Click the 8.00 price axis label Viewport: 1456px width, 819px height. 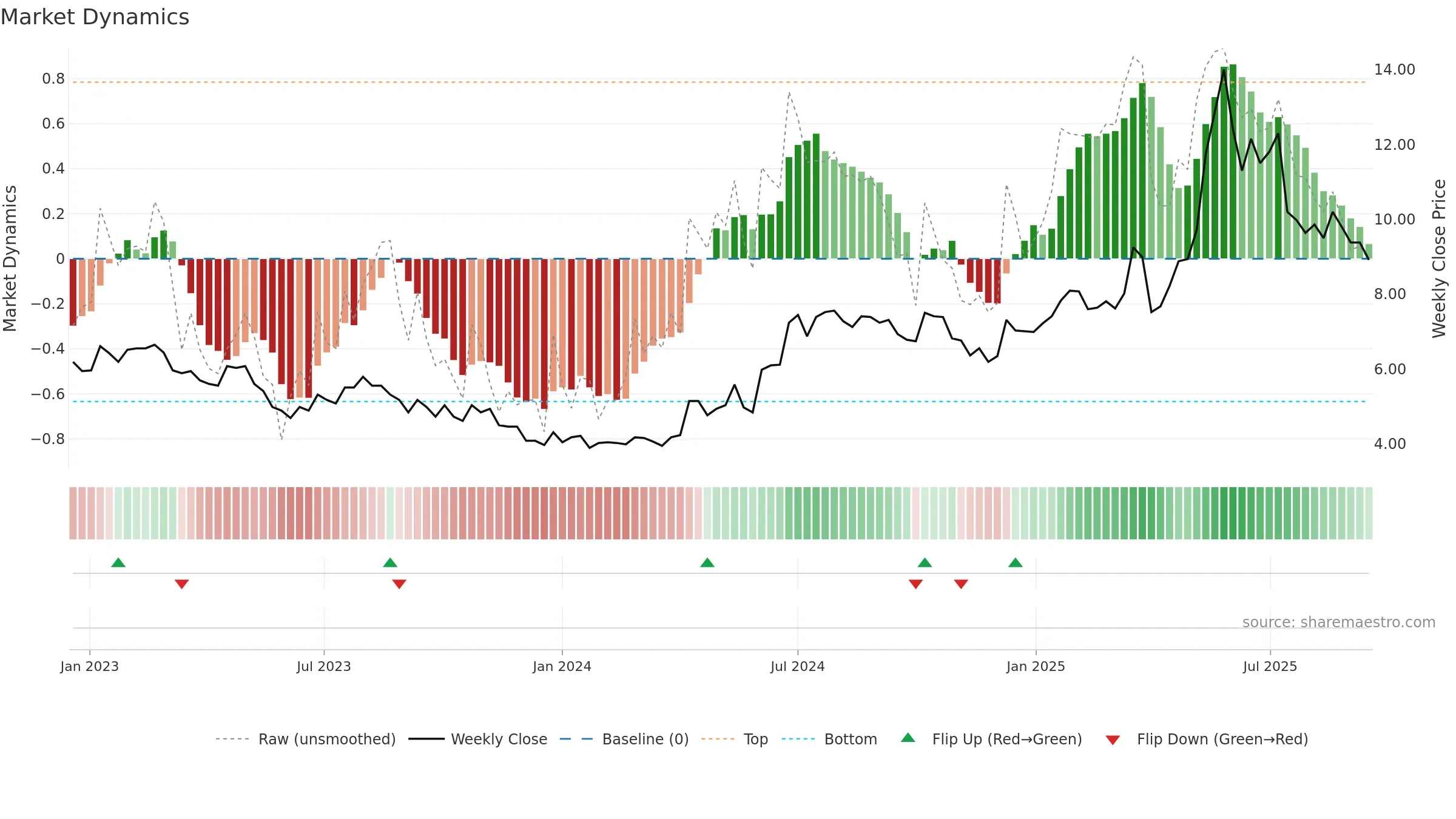[x=1390, y=294]
